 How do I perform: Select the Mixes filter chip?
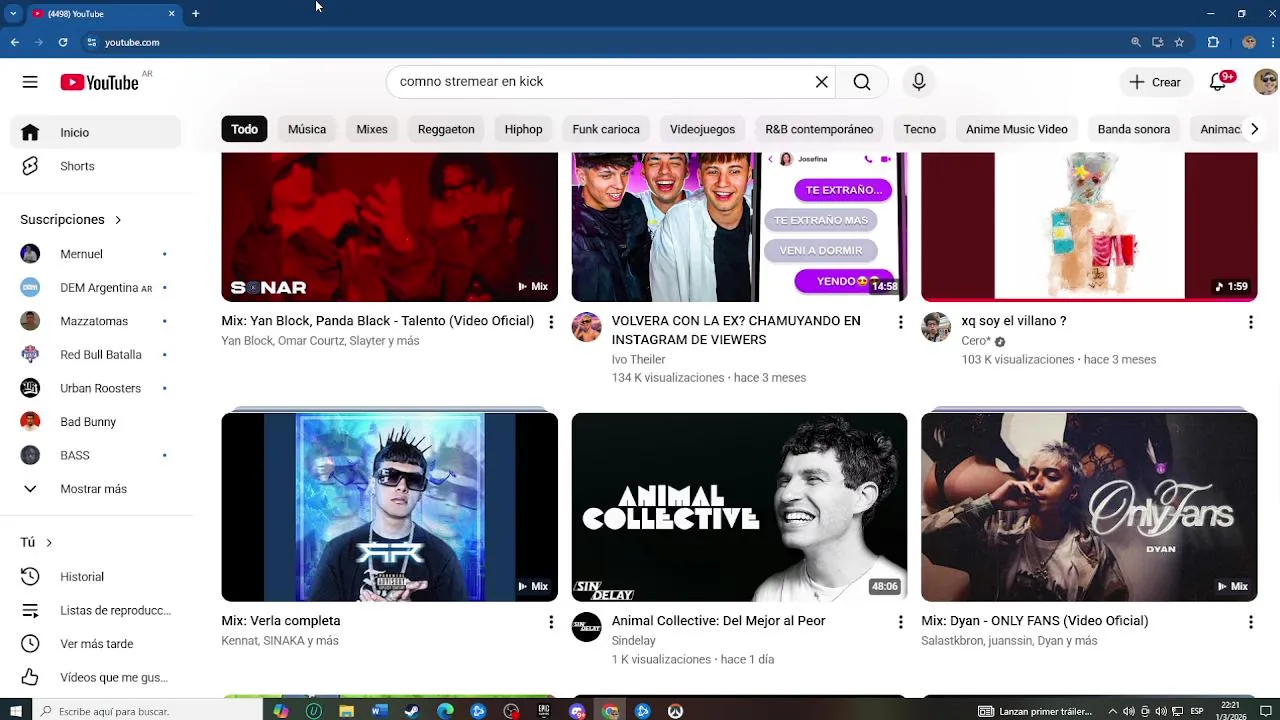coord(372,129)
